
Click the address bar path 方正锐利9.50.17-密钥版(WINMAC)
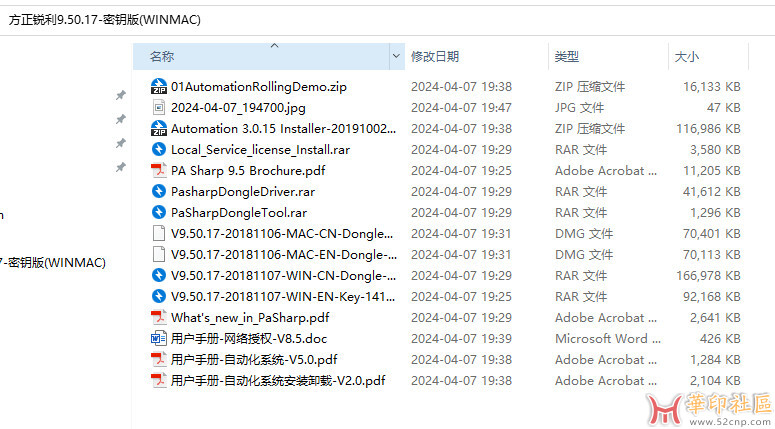(x=105, y=20)
